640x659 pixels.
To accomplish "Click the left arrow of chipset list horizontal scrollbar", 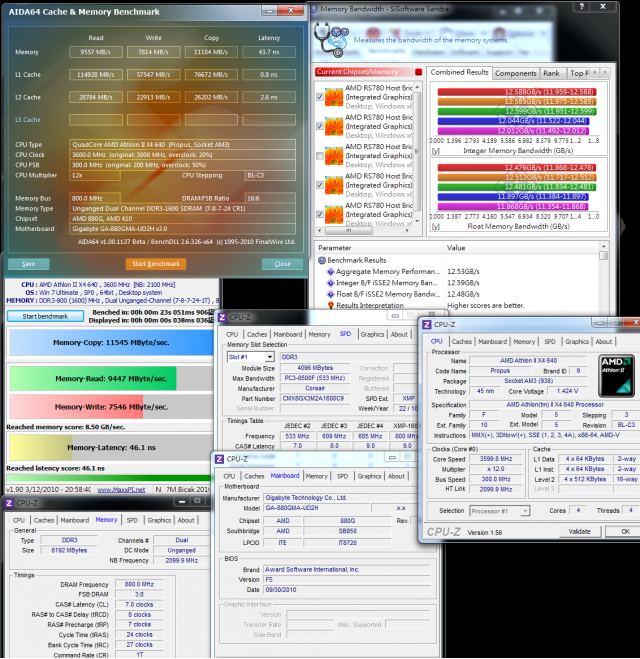I will [320, 230].
